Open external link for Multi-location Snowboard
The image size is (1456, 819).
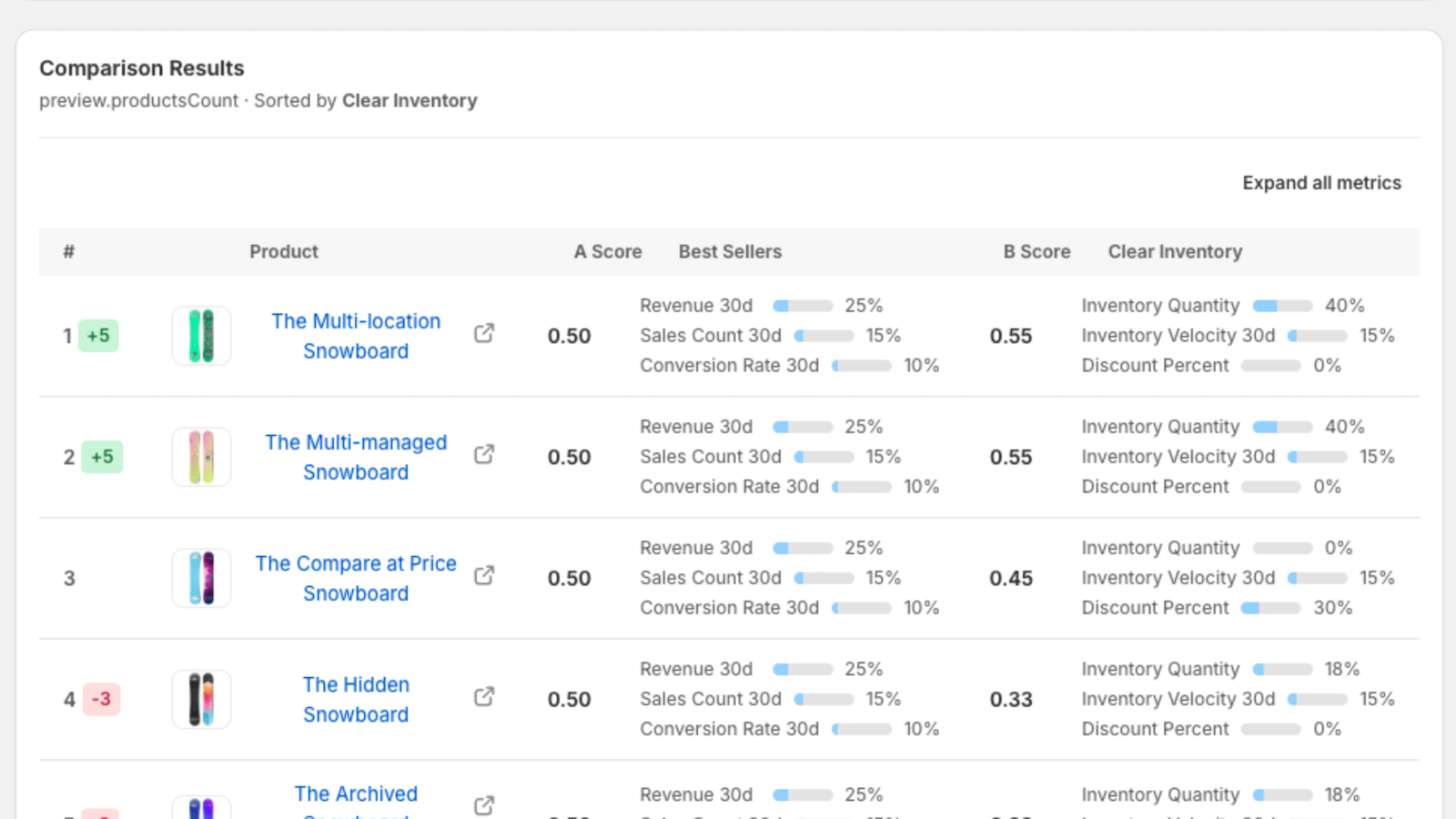484,333
